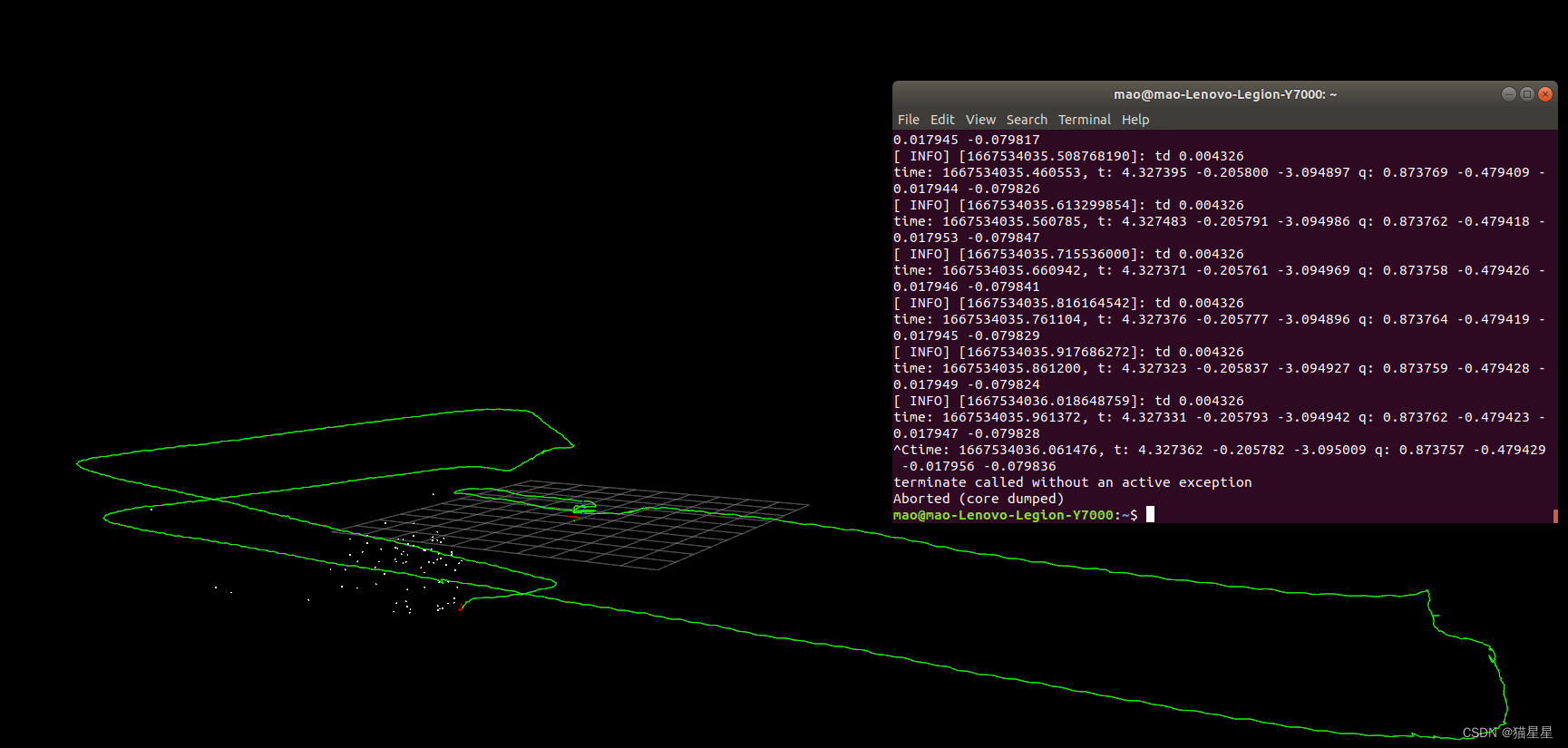Click the '-0.017956 -0.079836' output line
1568x748 pixels.
click(979, 466)
